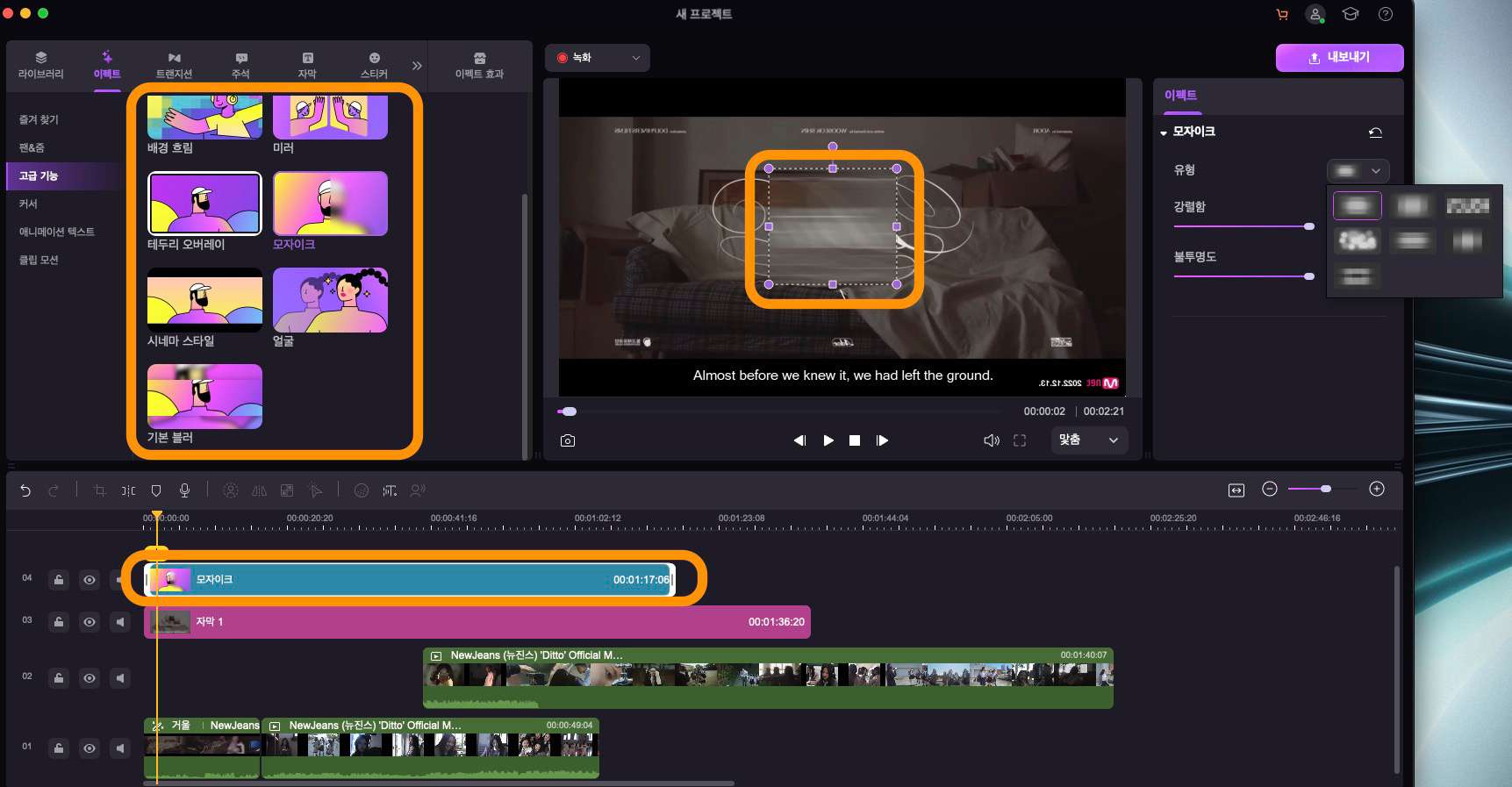Mute track 03 audio

click(120, 622)
